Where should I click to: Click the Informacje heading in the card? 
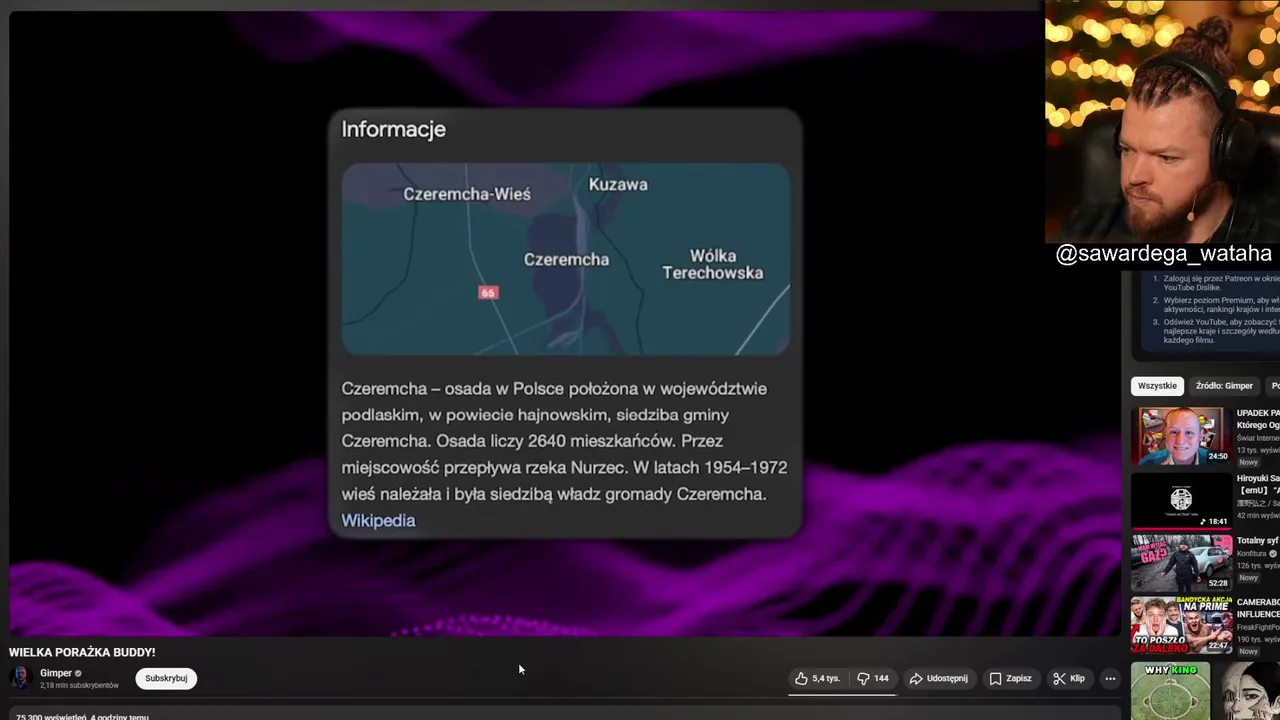point(393,129)
